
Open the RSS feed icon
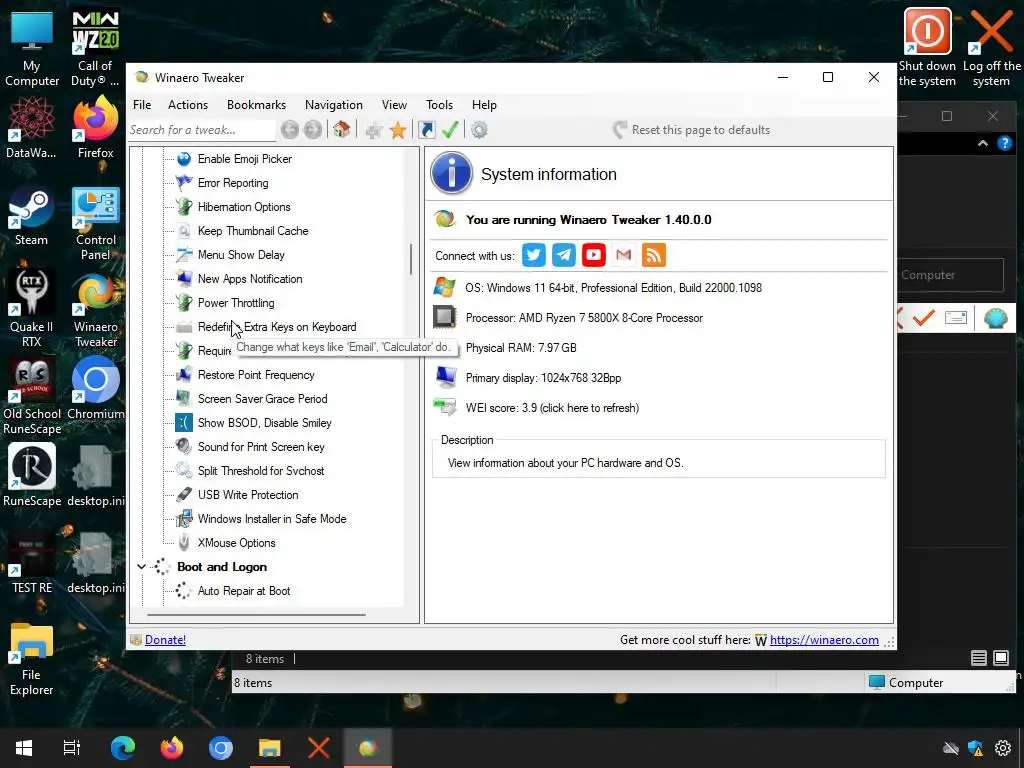[x=654, y=255]
